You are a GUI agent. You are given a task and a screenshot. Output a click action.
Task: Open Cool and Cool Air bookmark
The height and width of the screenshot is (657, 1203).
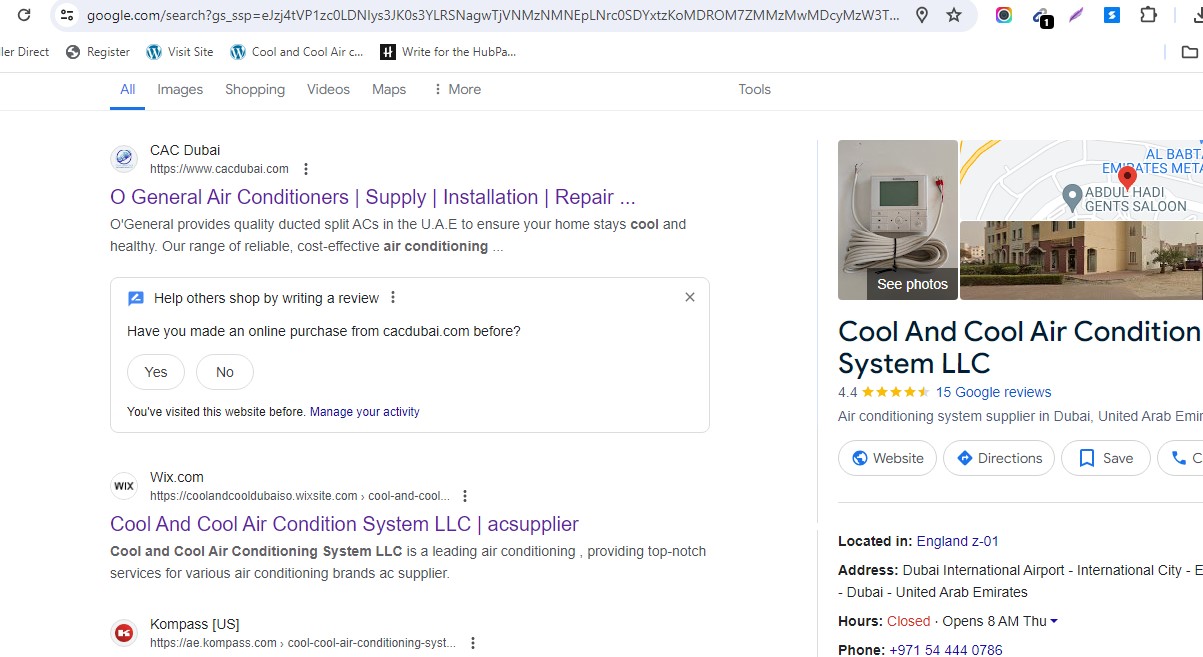point(297,52)
